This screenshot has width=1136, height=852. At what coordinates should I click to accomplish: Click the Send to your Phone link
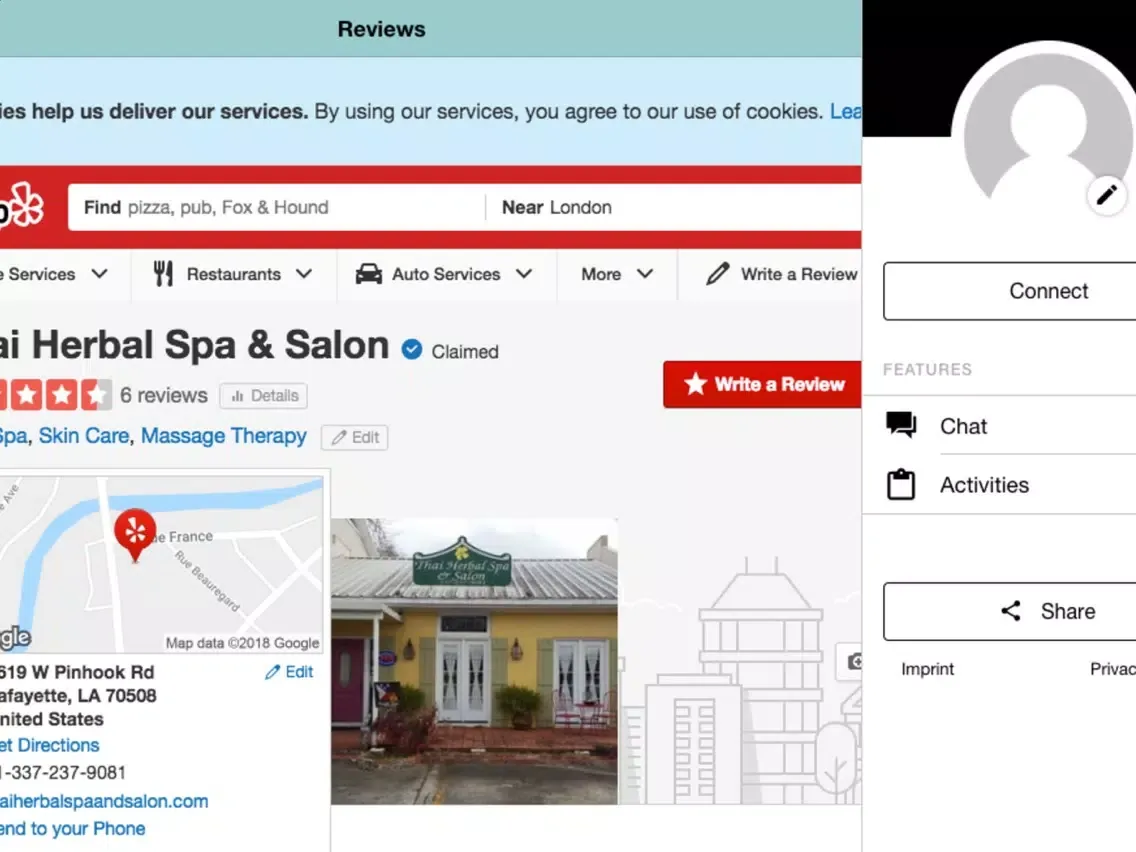[72, 828]
